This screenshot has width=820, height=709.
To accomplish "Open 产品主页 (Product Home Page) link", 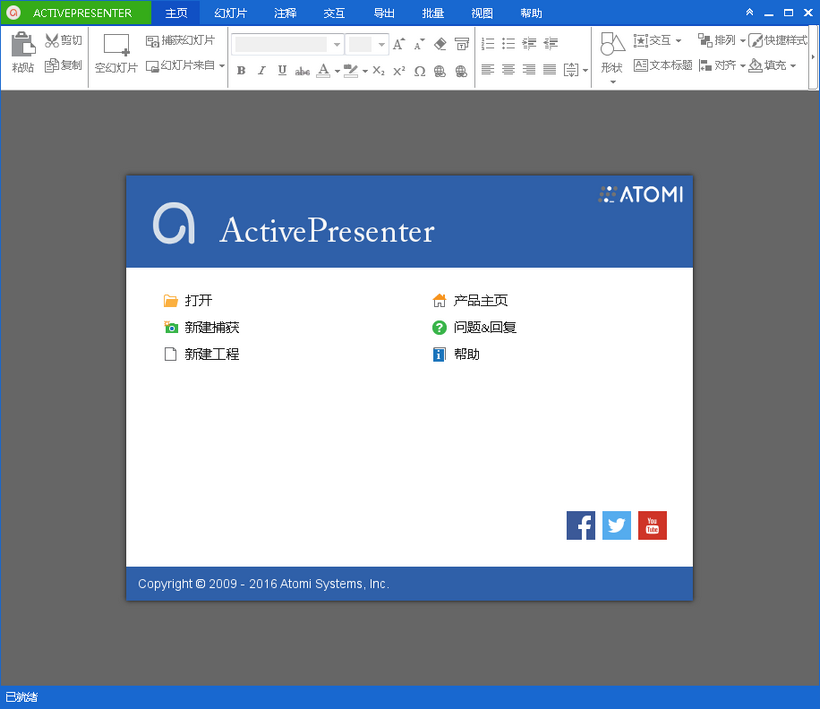I will [470, 300].
